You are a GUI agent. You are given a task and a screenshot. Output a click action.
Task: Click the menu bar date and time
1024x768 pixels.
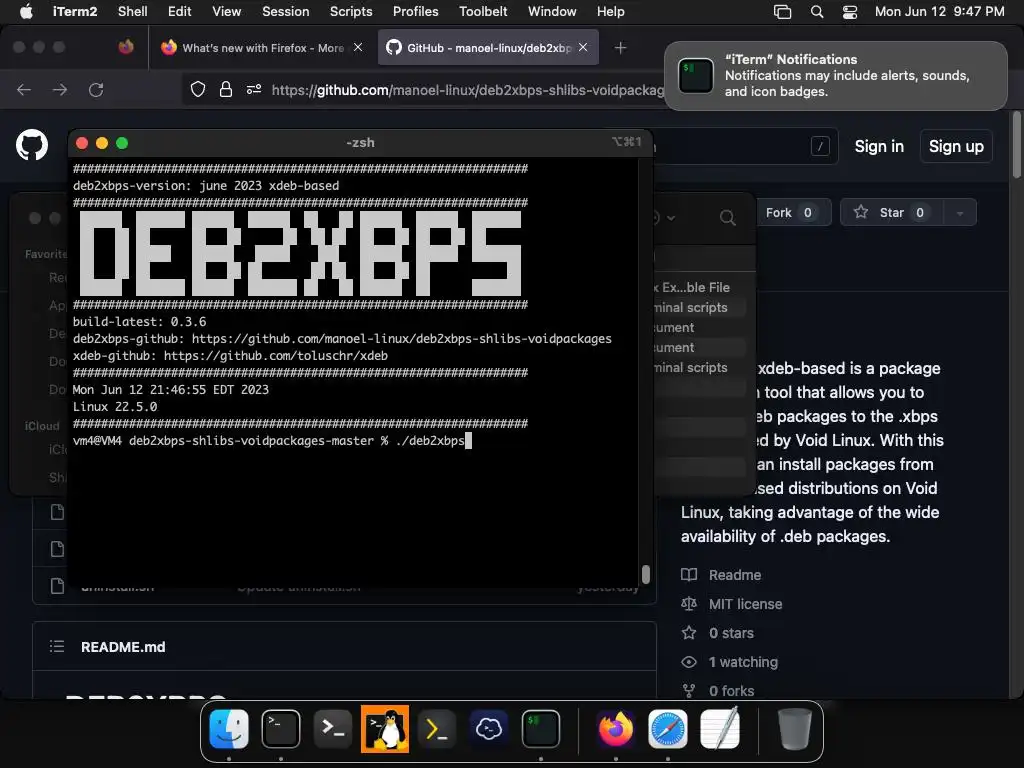tap(939, 11)
